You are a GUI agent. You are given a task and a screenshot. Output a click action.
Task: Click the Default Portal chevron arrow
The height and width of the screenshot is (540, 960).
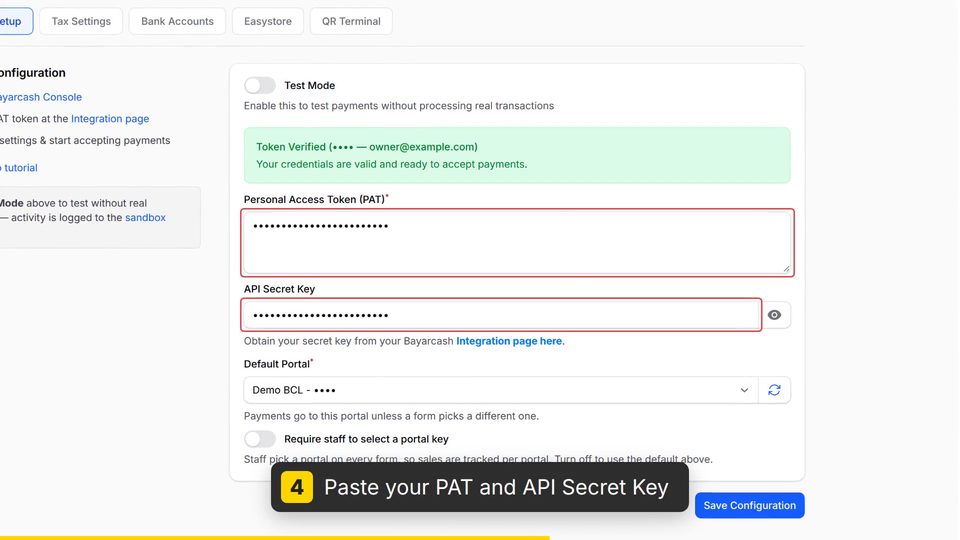point(744,390)
